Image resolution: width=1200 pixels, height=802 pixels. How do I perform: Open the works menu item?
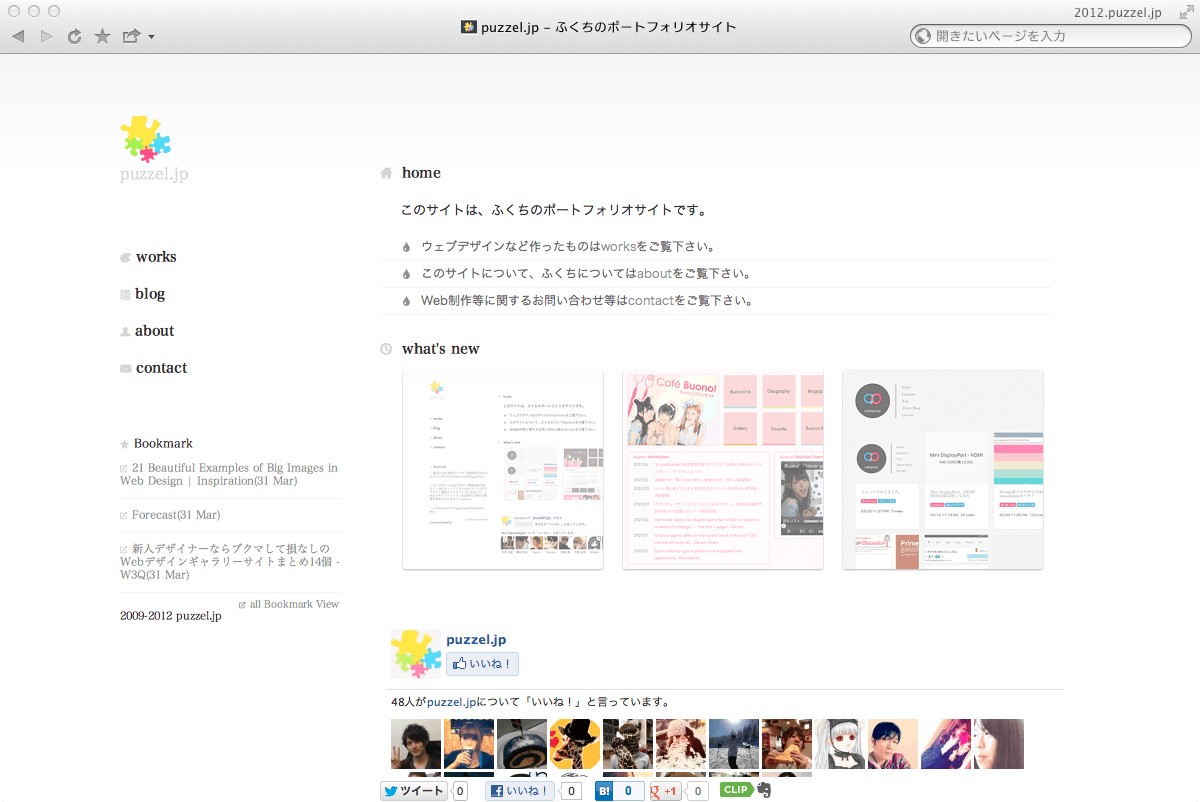coord(156,257)
